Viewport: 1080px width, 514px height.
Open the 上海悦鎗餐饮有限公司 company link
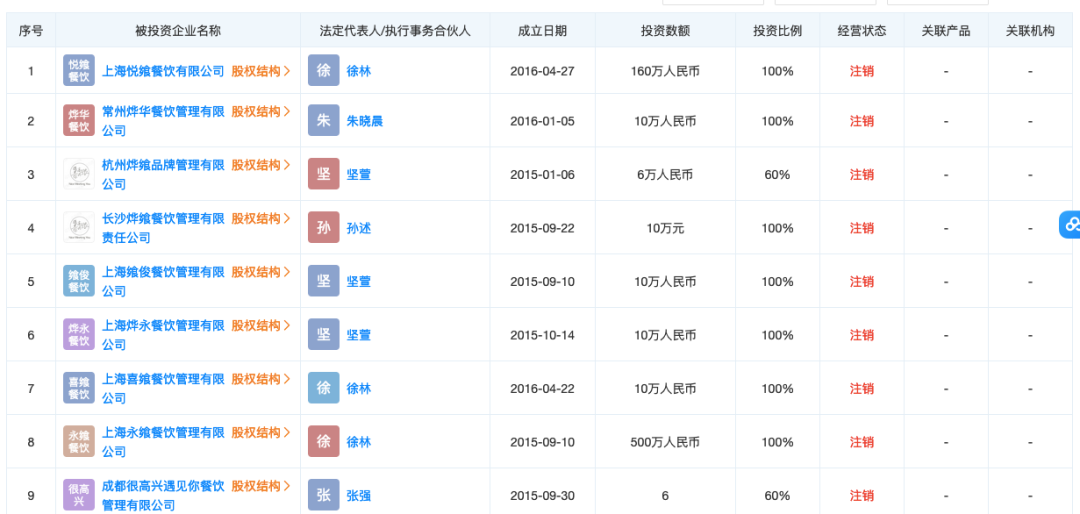click(164, 71)
